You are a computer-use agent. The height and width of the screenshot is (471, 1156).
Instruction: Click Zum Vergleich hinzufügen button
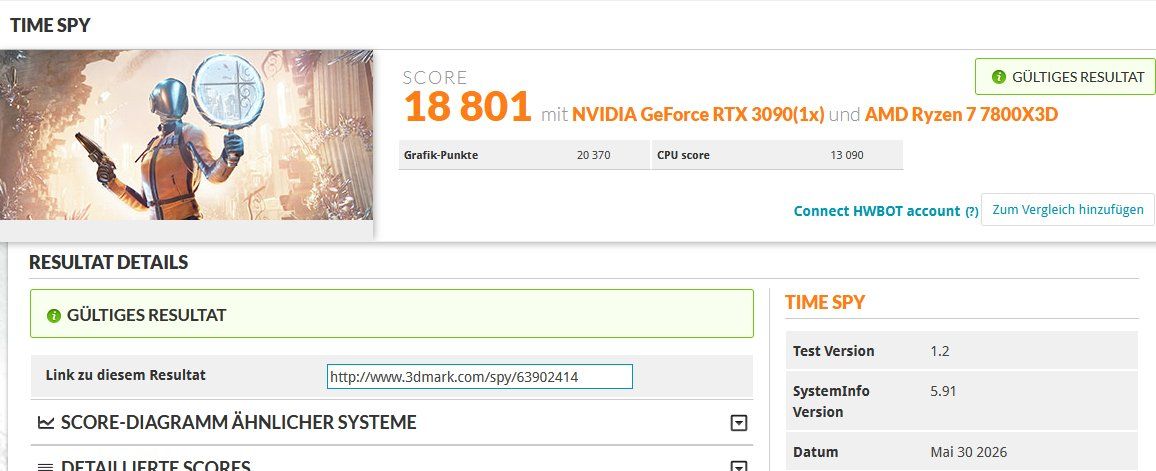1068,209
